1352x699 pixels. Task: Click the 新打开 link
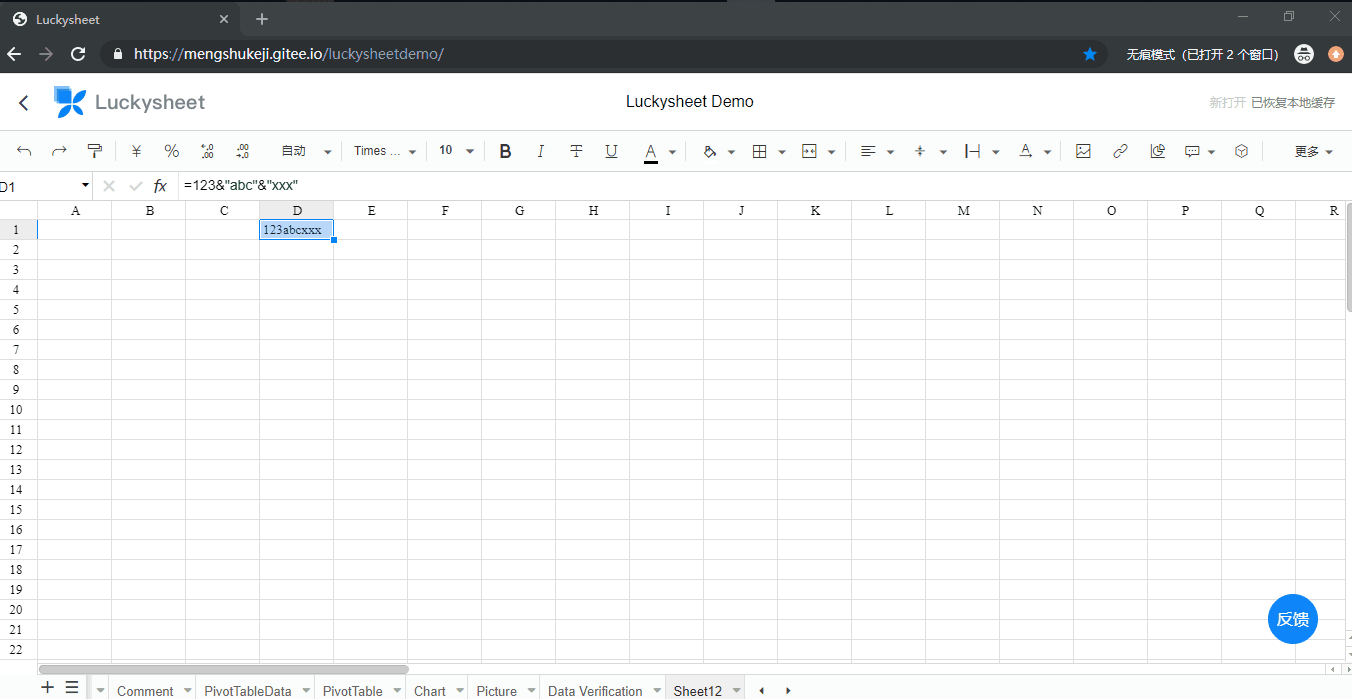point(1227,102)
